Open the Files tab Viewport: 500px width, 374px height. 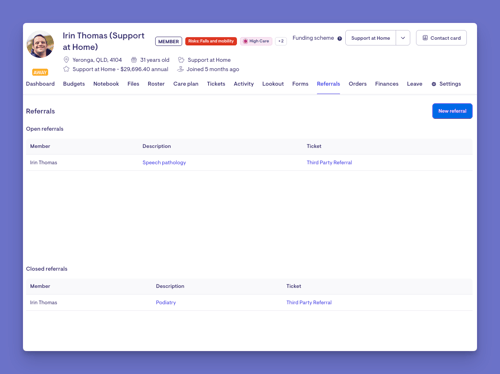pos(133,84)
